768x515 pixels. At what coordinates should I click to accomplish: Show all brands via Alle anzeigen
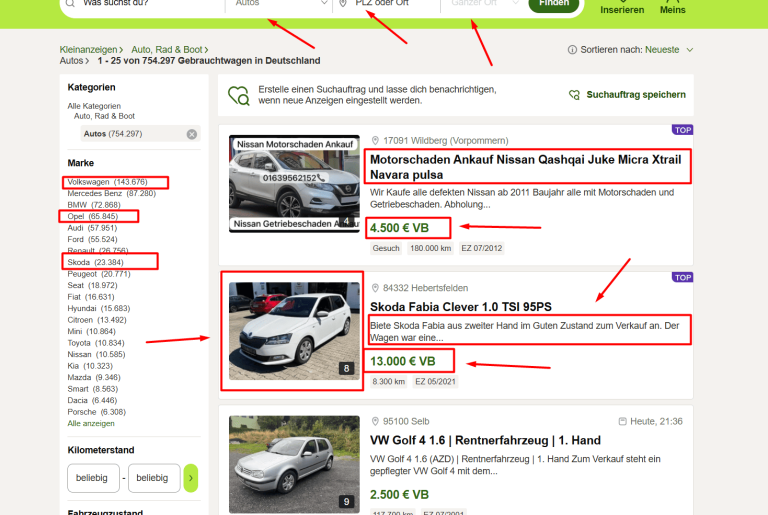pyautogui.click(x=91, y=423)
